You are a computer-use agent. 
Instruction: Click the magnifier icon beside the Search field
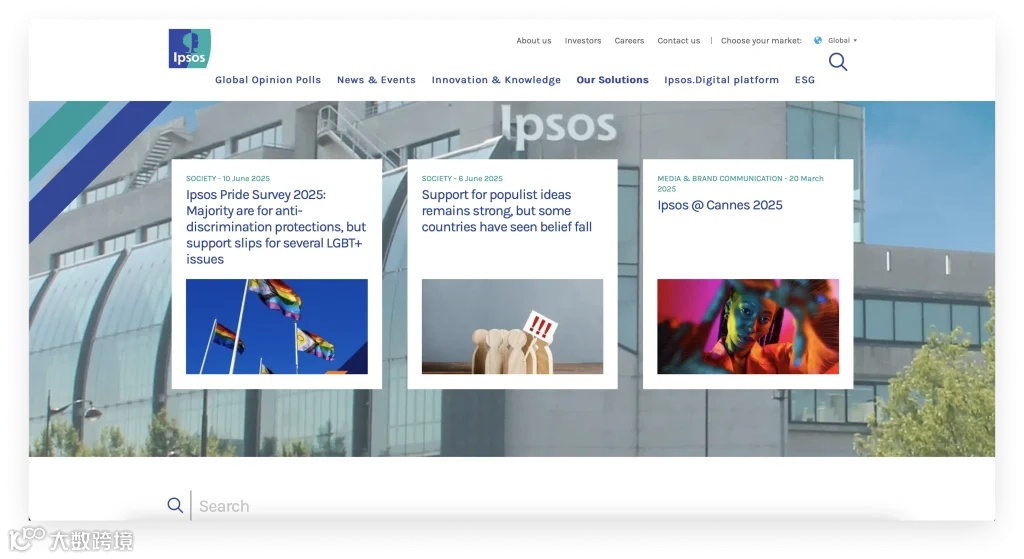(x=175, y=505)
